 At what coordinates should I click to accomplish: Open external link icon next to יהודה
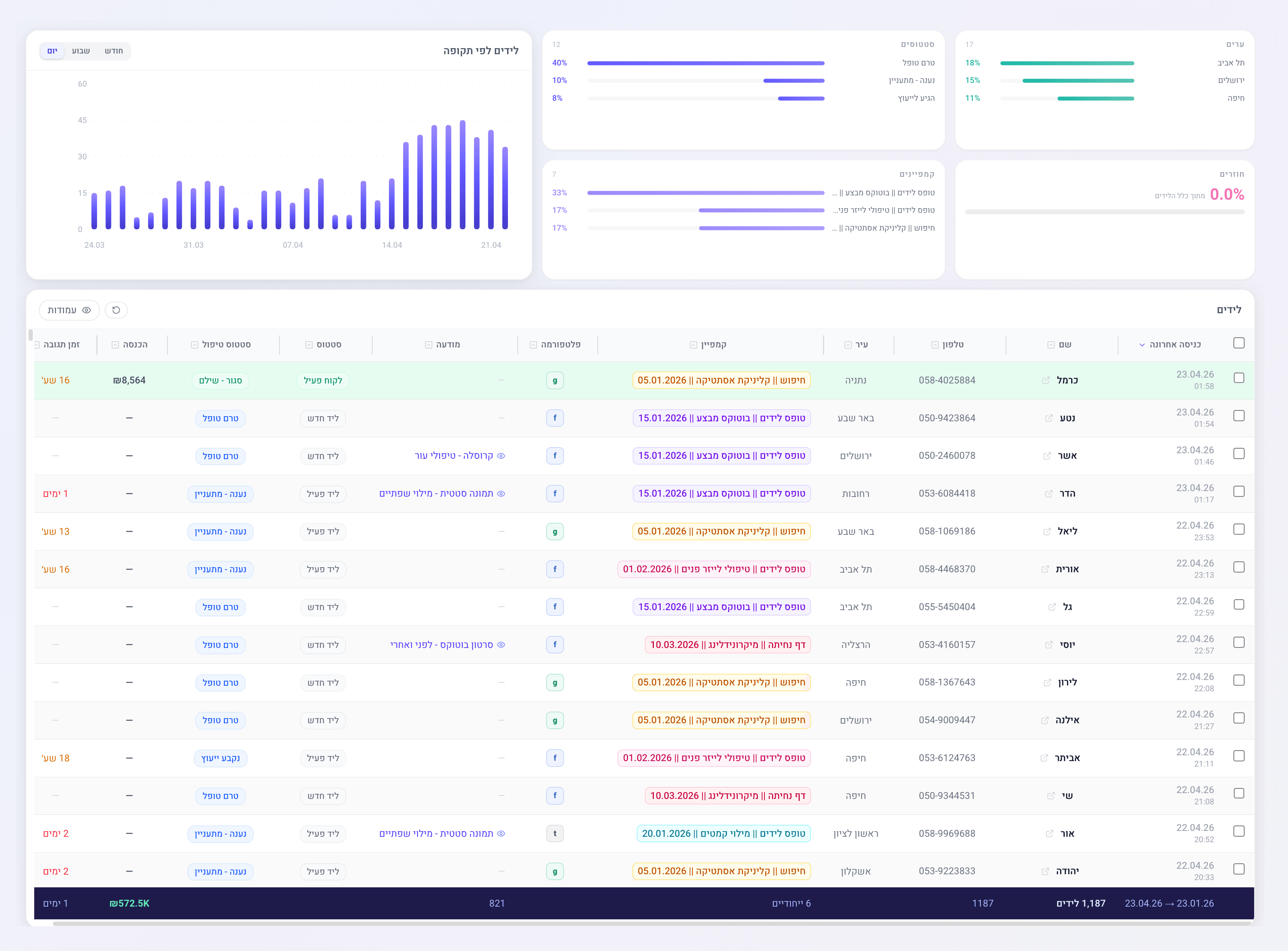(x=1045, y=872)
